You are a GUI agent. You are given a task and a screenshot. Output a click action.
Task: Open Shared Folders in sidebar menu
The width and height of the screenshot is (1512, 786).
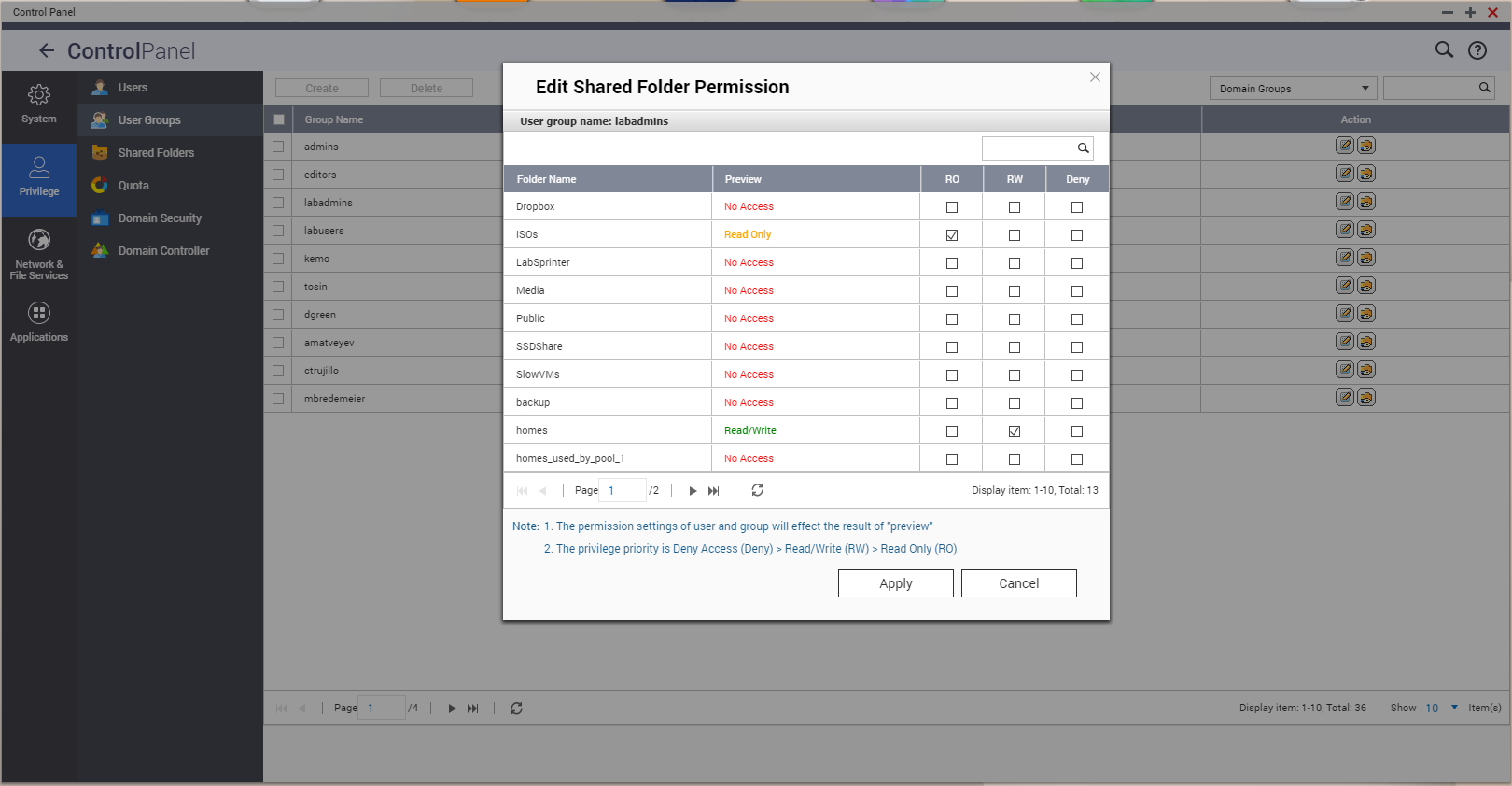click(x=156, y=153)
